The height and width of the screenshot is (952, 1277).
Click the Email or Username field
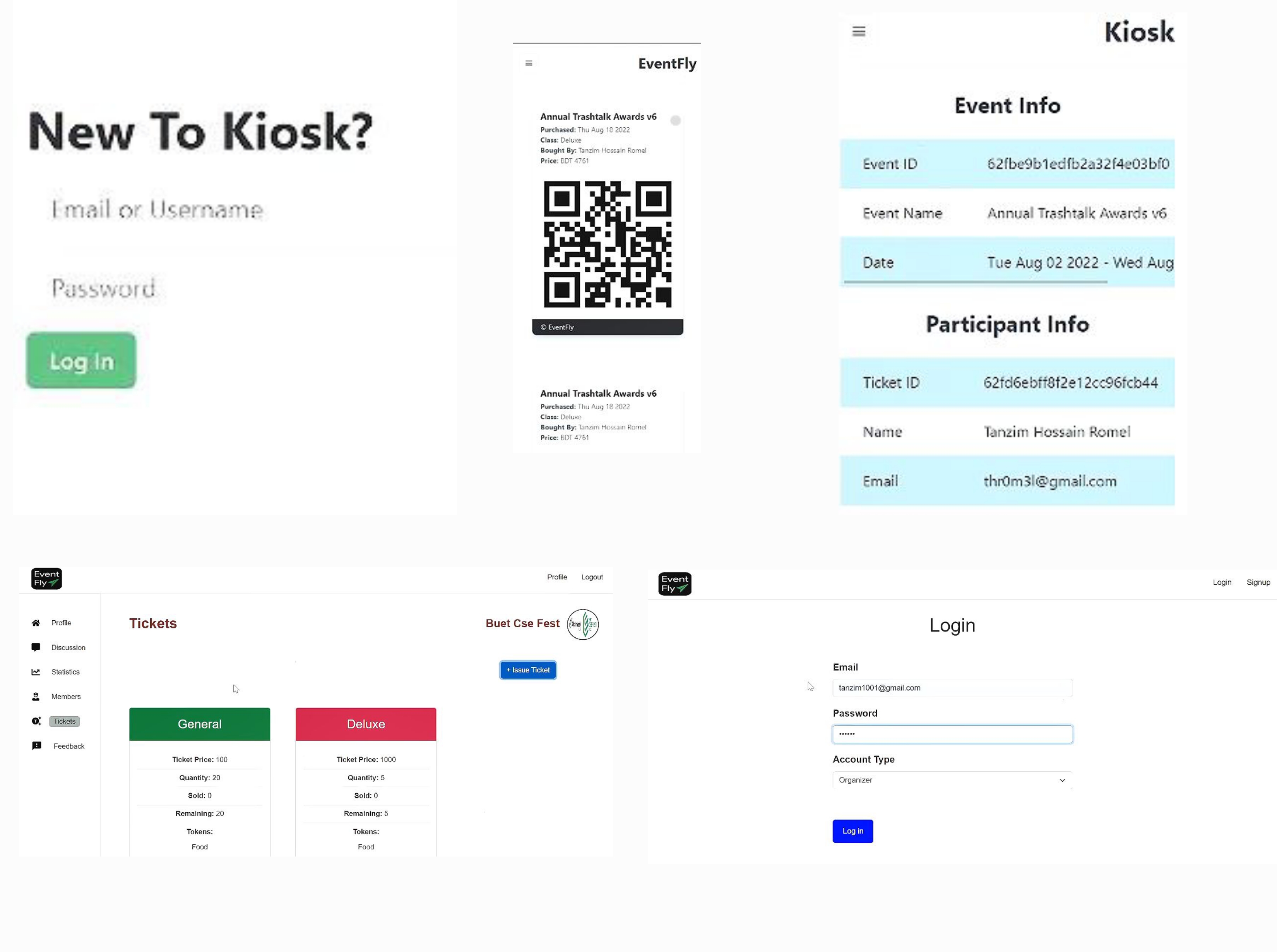tap(242, 210)
